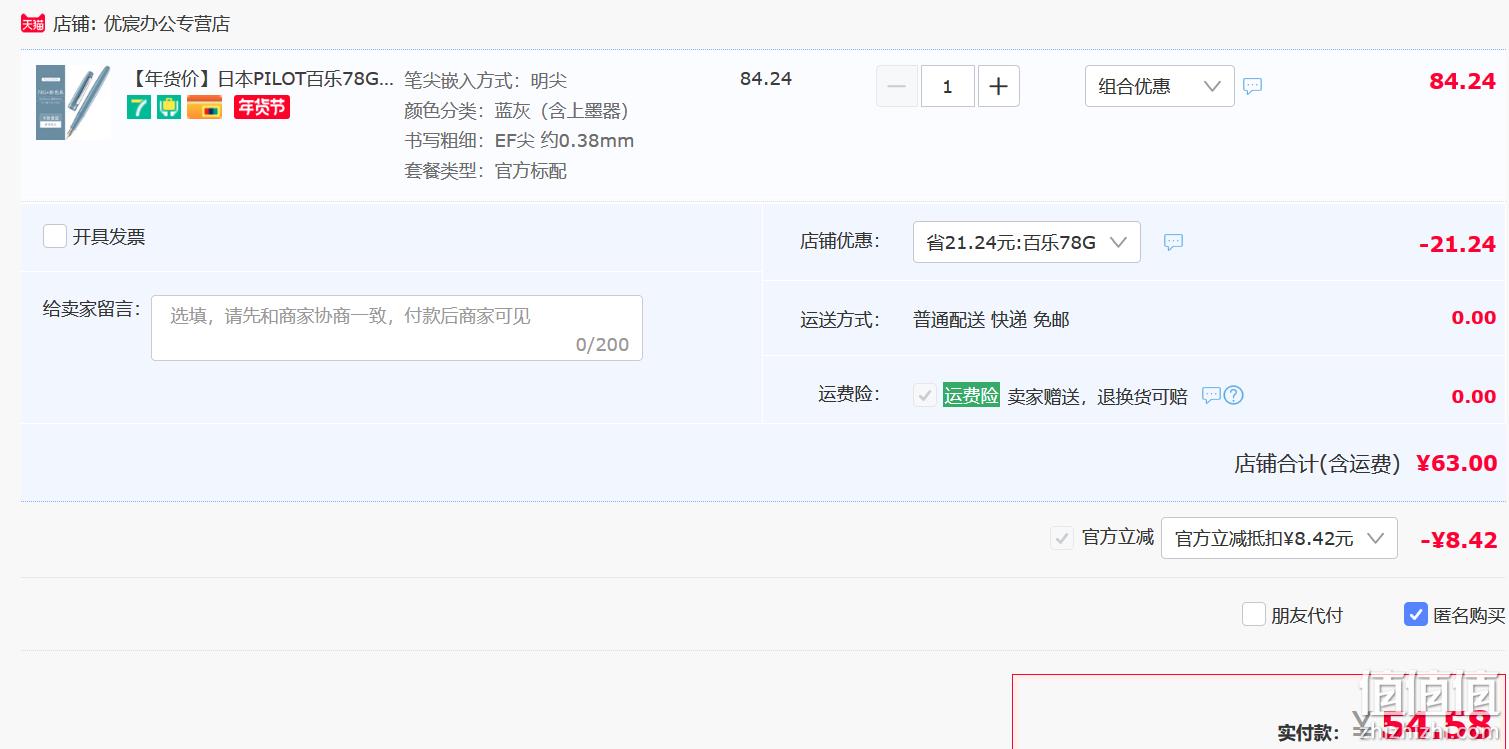Check the 开具发票 checkbox
Image resolution: width=1509 pixels, height=749 pixels.
point(55,236)
